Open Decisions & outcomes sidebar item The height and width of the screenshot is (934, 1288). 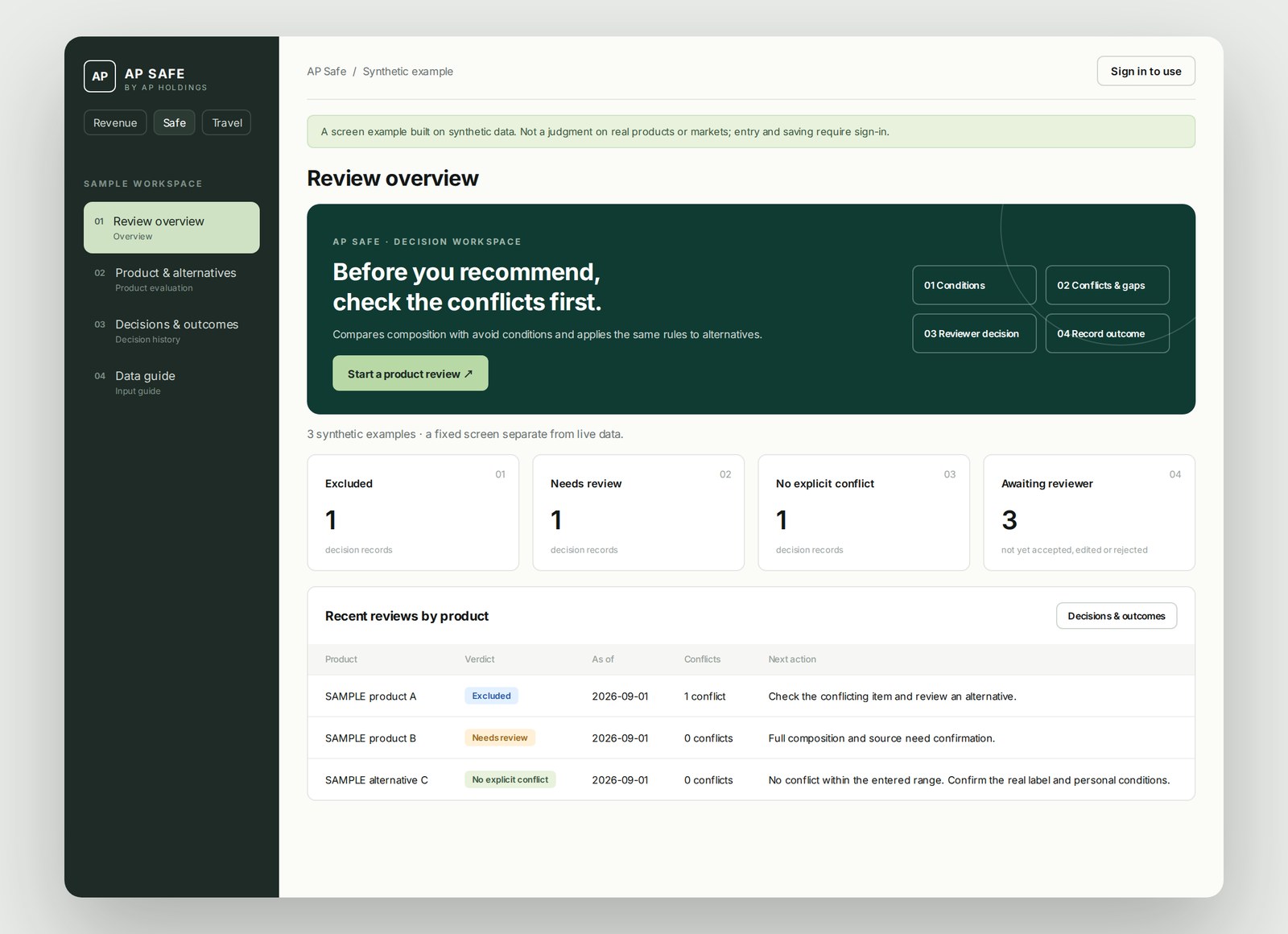[171, 331]
